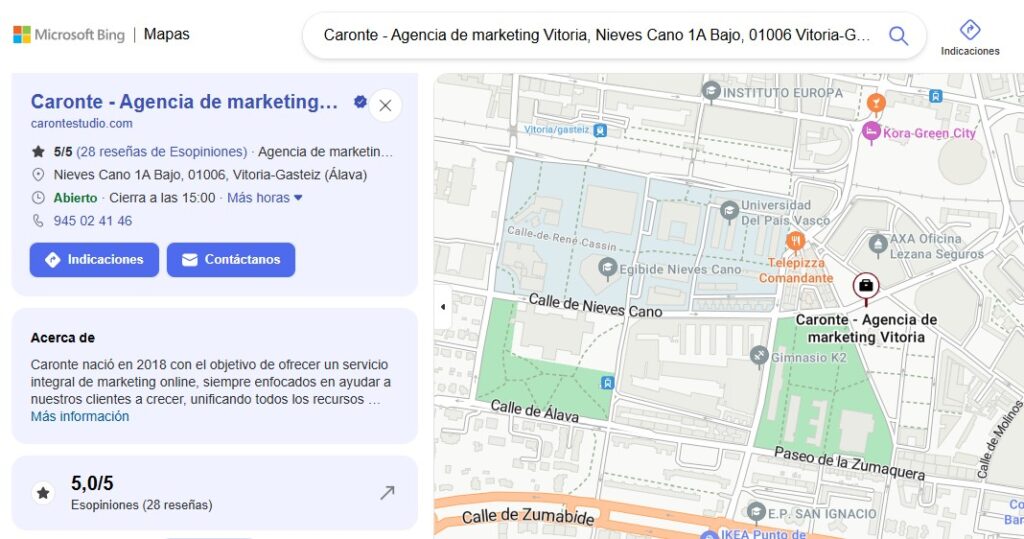Click the transit stop icon near Calle de Álava

coord(607,383)
